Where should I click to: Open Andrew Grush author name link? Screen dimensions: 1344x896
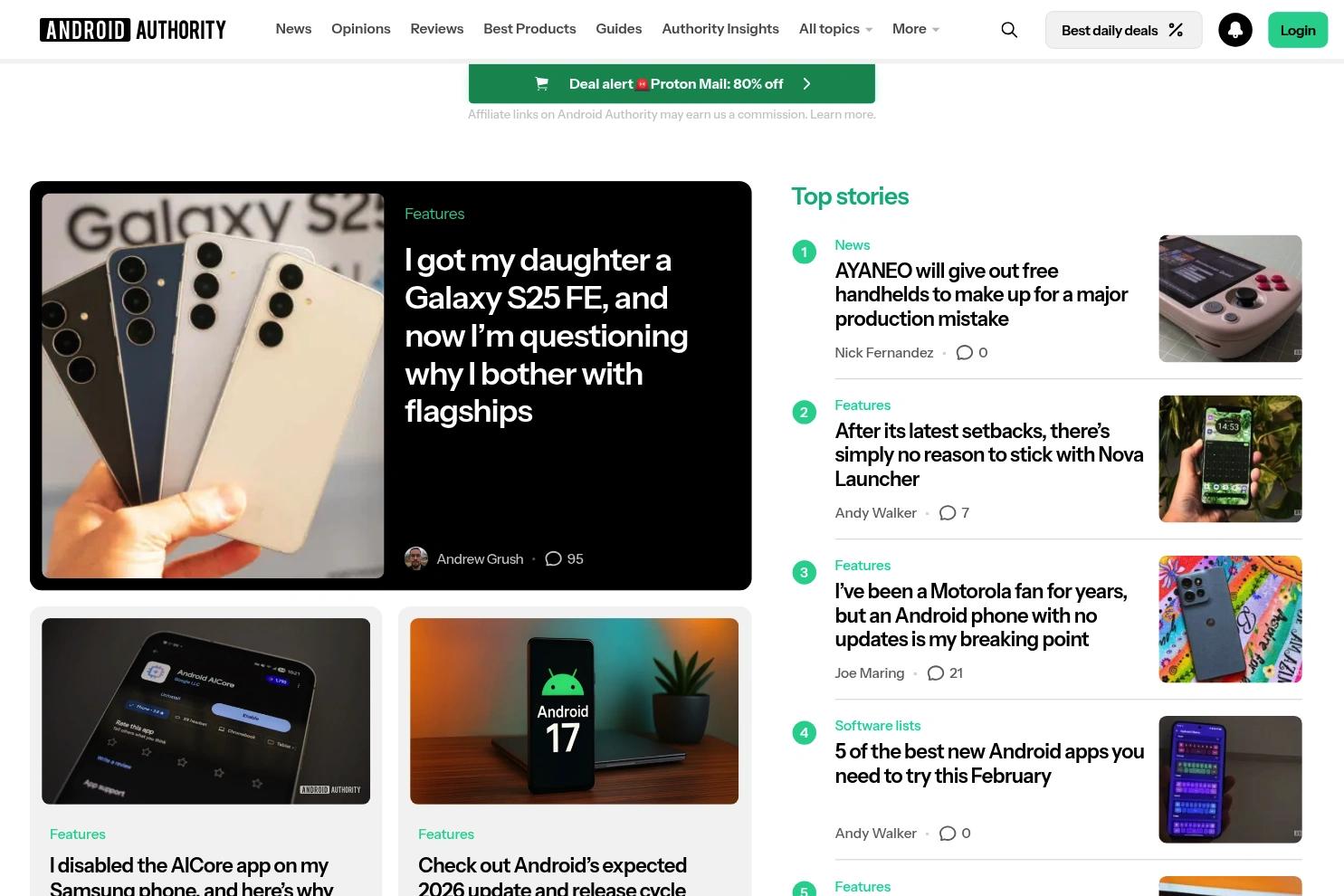tap(480, 559)
